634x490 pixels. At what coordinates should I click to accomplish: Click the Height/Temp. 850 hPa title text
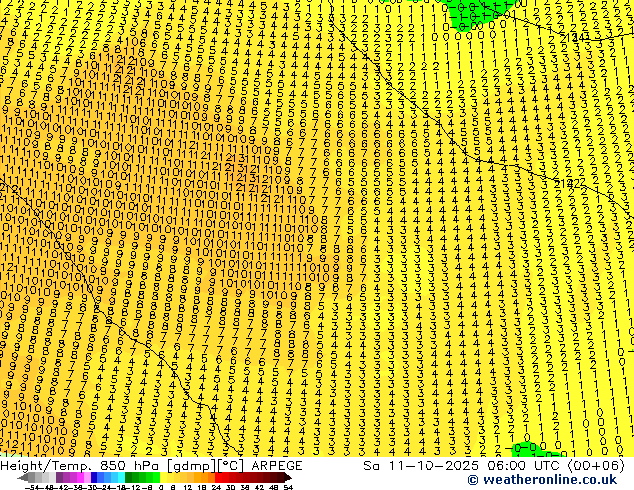82,466
